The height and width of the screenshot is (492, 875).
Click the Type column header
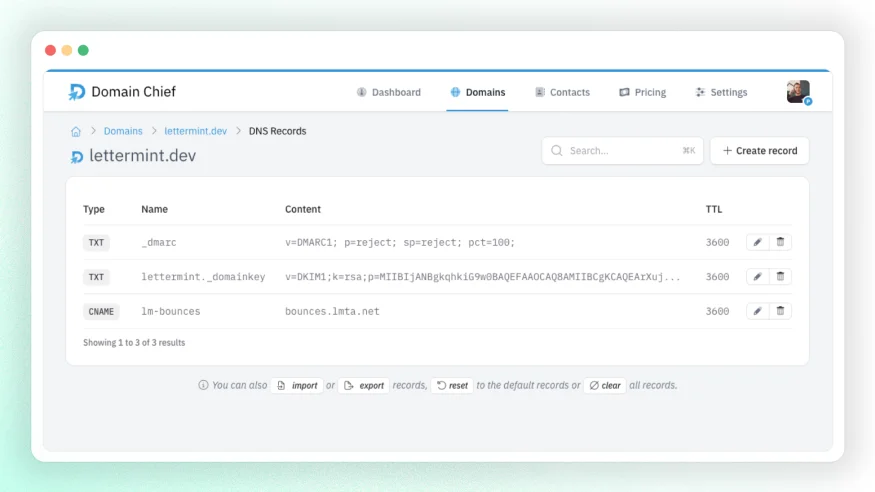(94, 209)
